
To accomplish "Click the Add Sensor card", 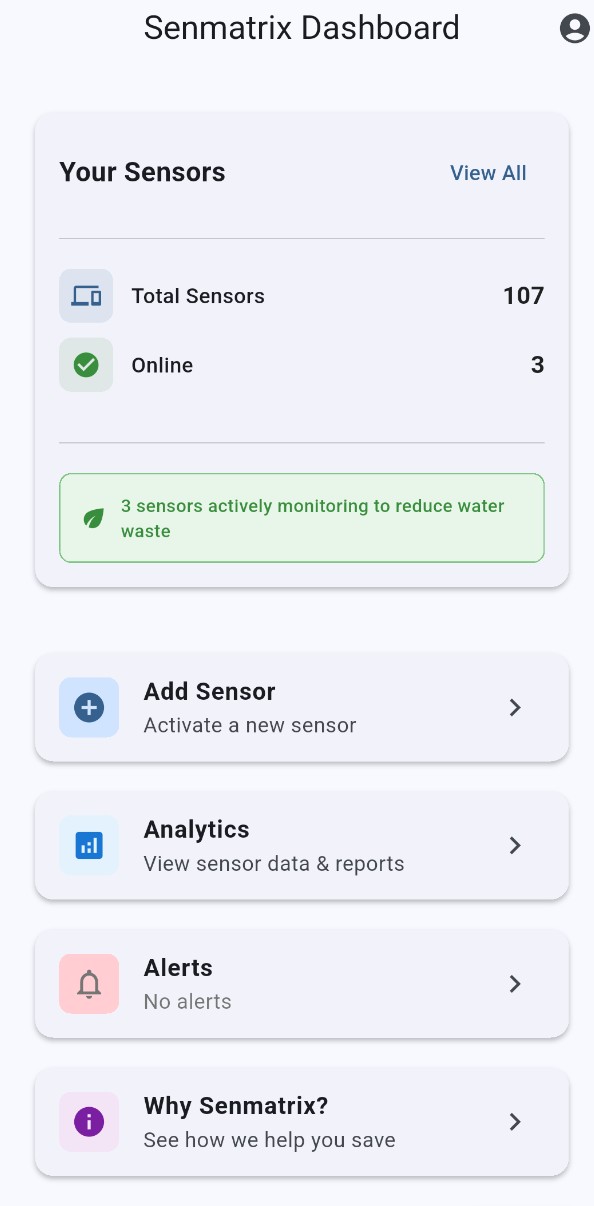I will [301, 707].
